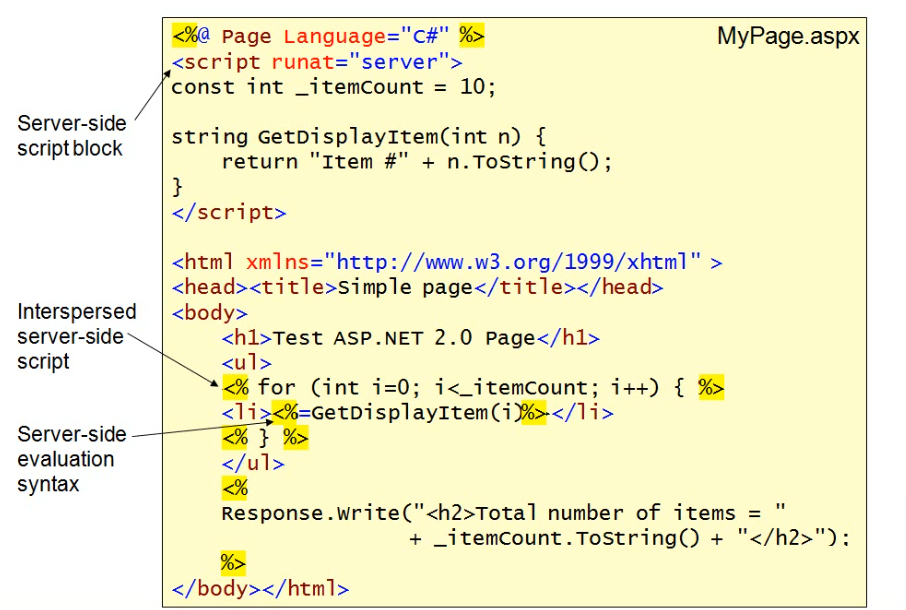This screenshot has height=610, width=906.
Task: Click the 'string GetDisplayItem(int n) {' line
Action: coord(359,137)
